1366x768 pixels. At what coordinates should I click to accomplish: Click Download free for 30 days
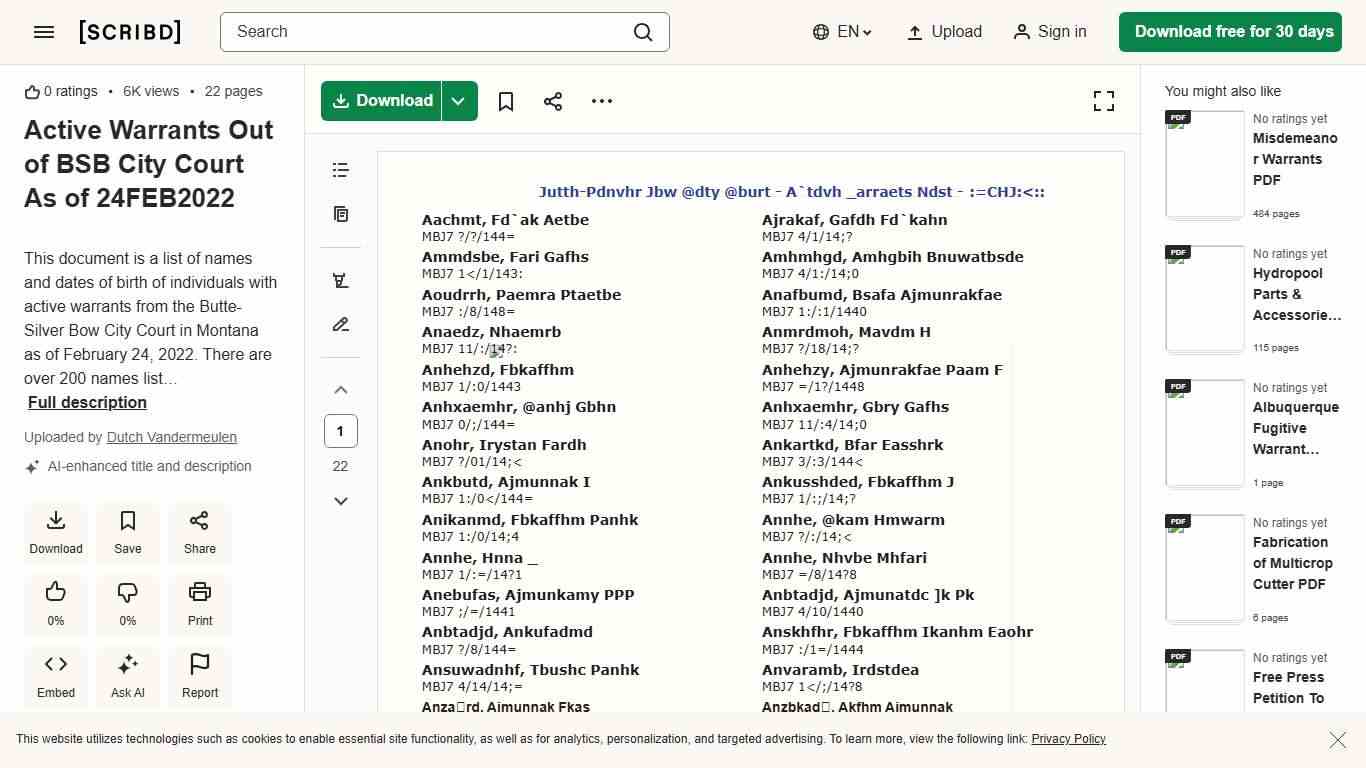pos(1230,31)
